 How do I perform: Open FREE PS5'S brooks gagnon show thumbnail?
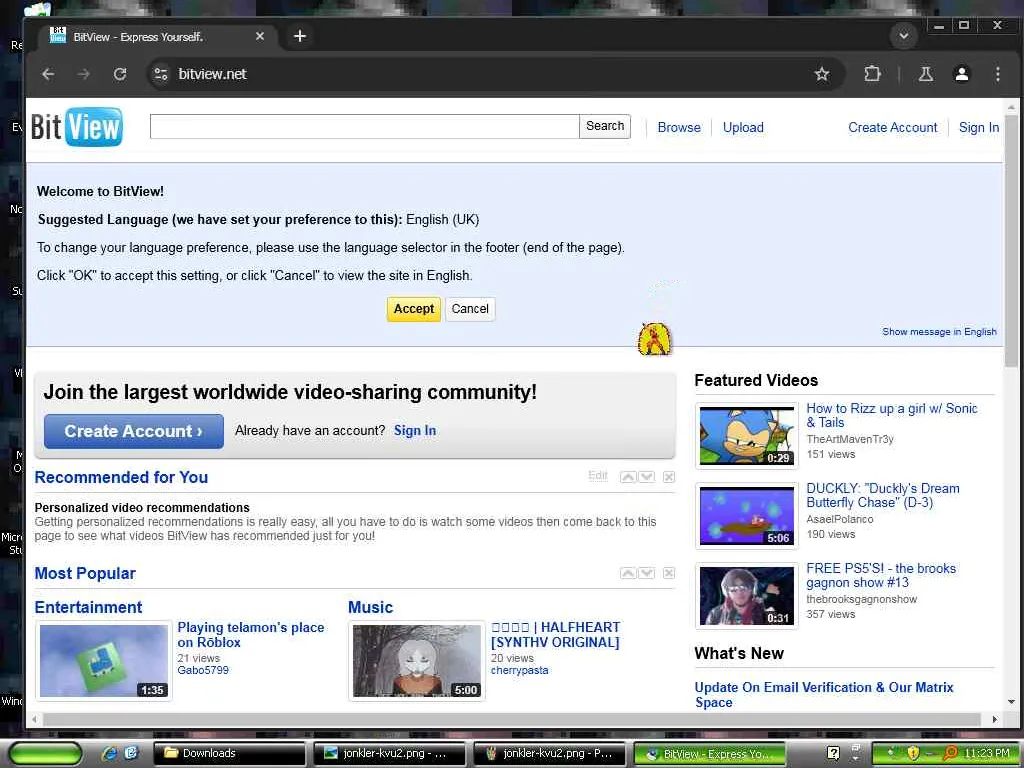(x=747, y=596)
